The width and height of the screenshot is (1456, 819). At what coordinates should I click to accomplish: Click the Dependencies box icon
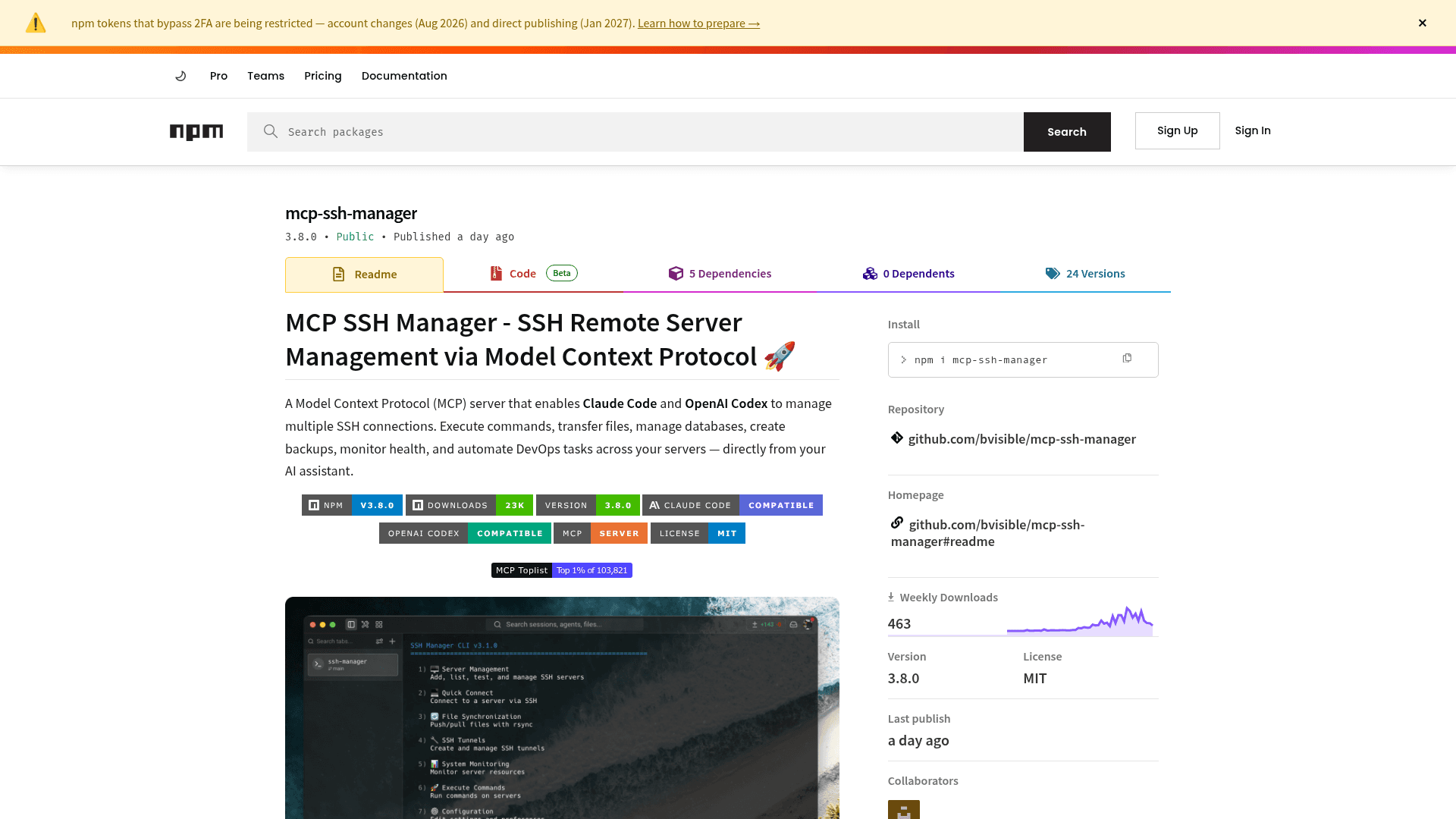click(x=676, y=273)
